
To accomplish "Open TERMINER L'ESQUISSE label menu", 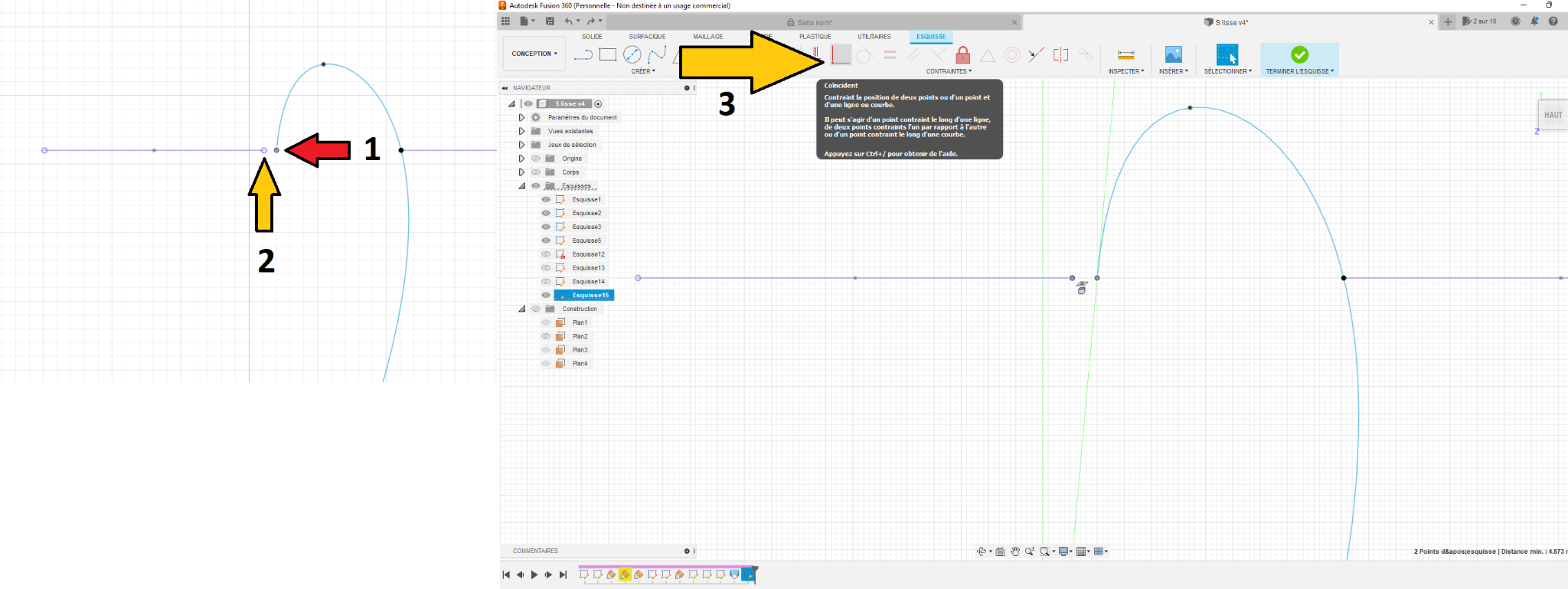I will 1299,71.
